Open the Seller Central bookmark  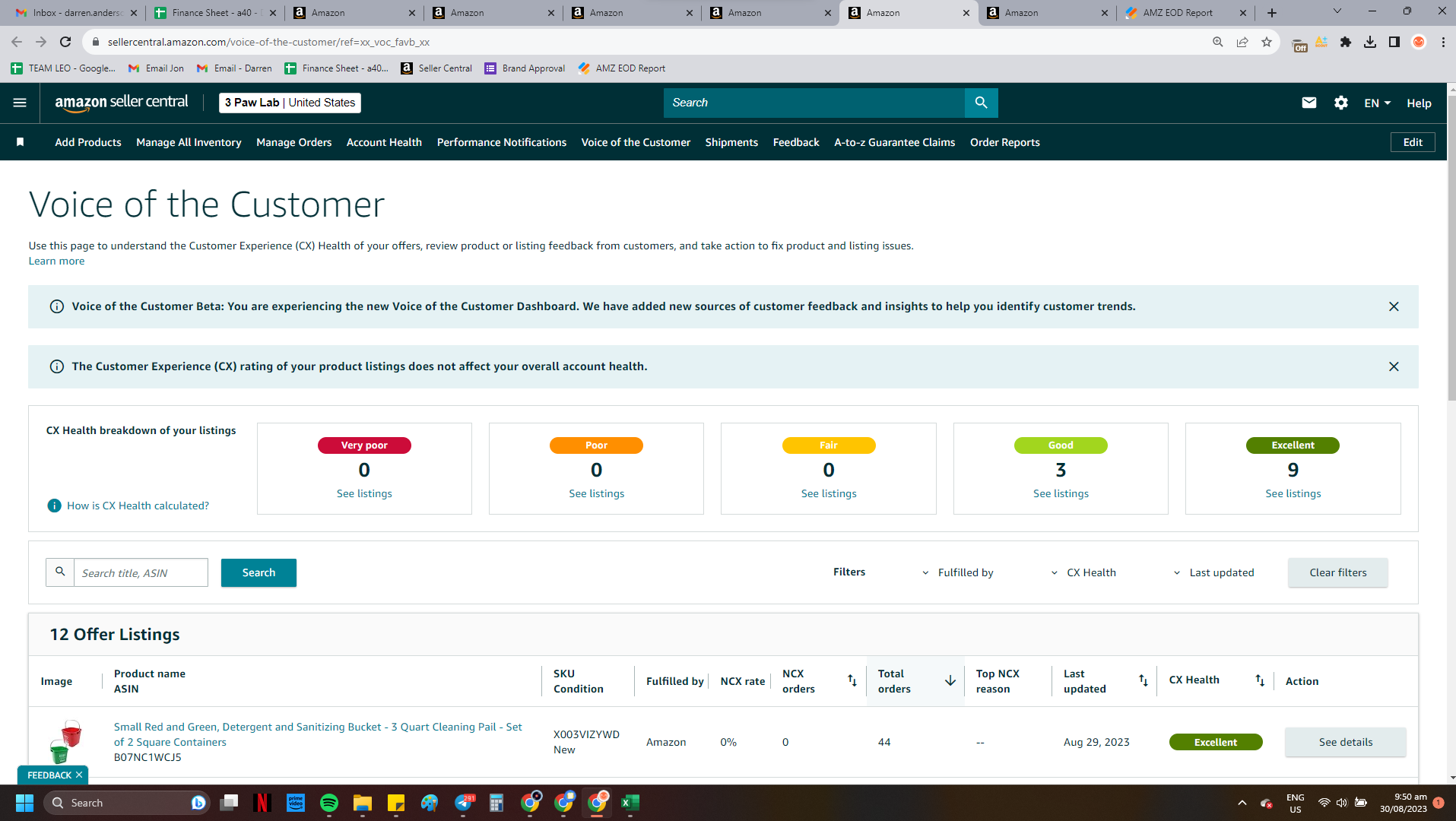tap(436, 68)
